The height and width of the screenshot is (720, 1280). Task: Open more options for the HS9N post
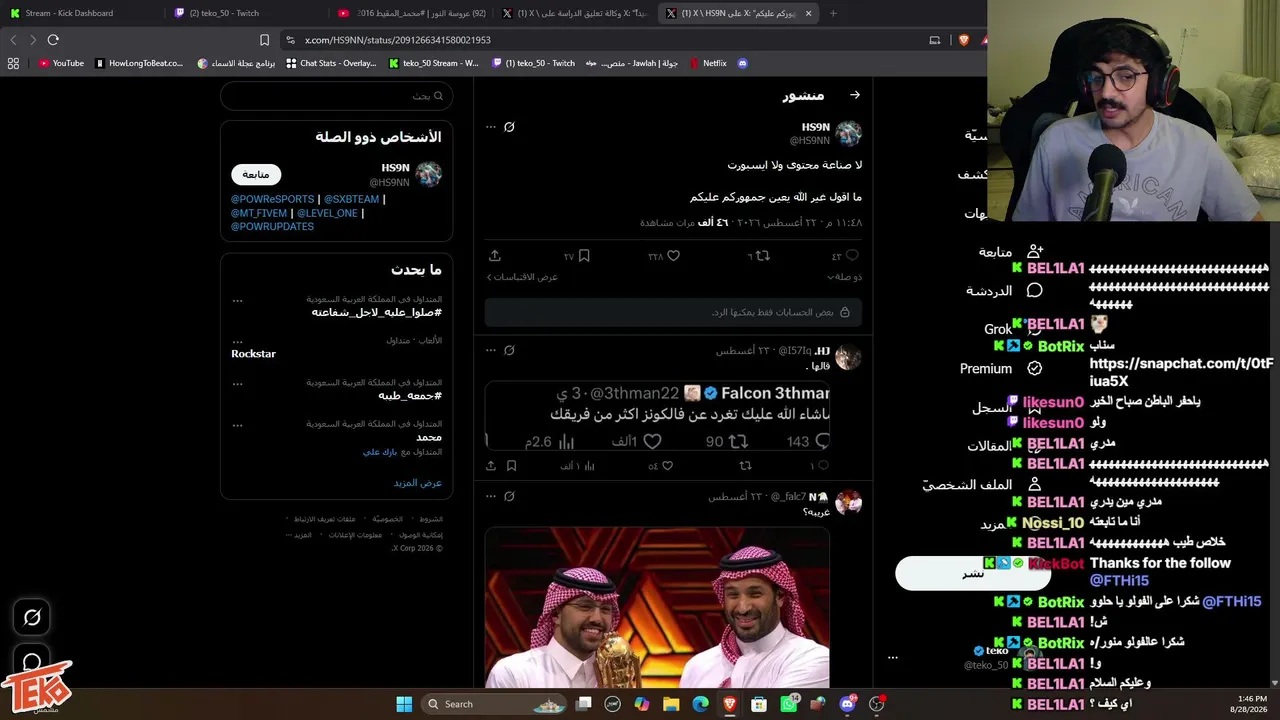pos(490,127)
